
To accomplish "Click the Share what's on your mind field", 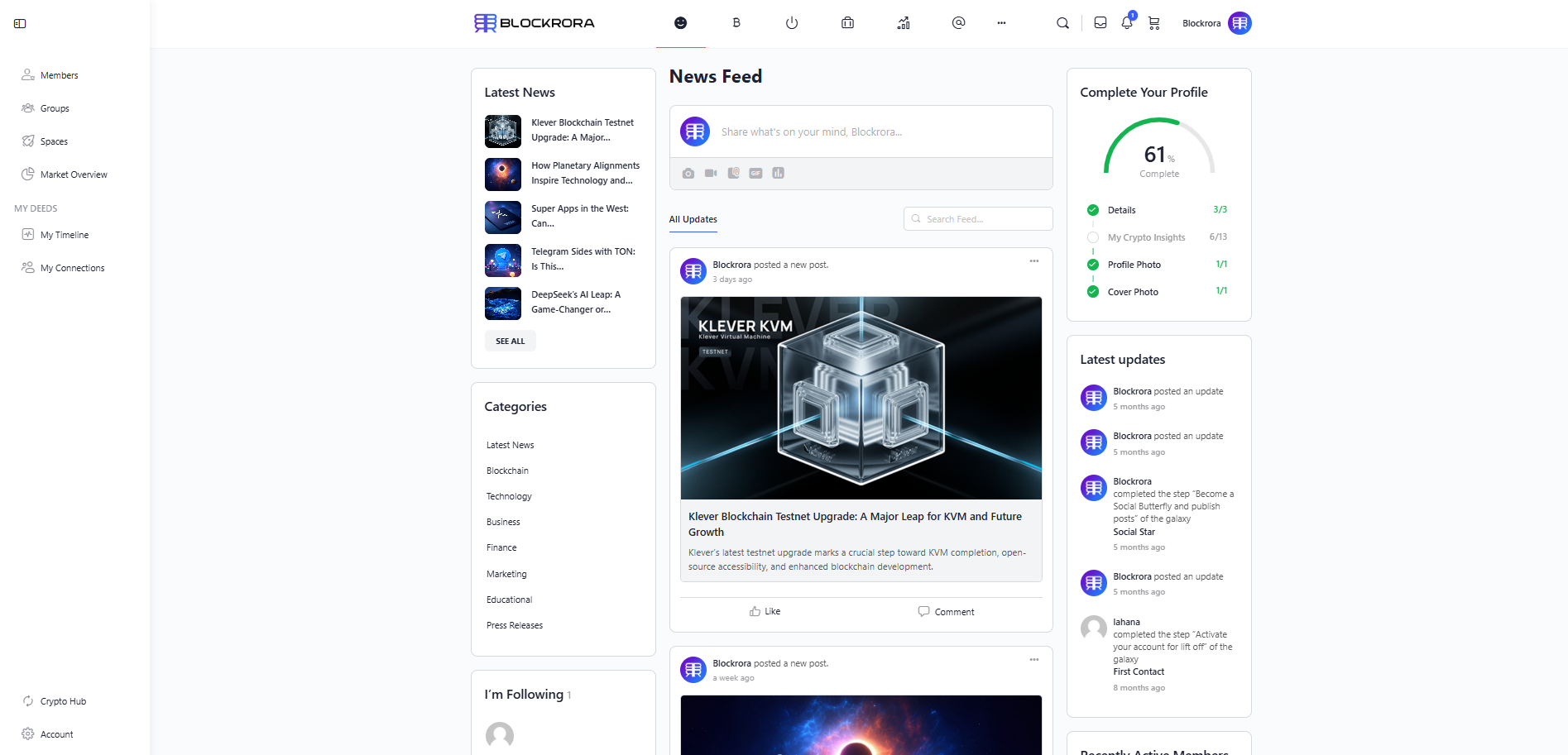I will [861, 131].
